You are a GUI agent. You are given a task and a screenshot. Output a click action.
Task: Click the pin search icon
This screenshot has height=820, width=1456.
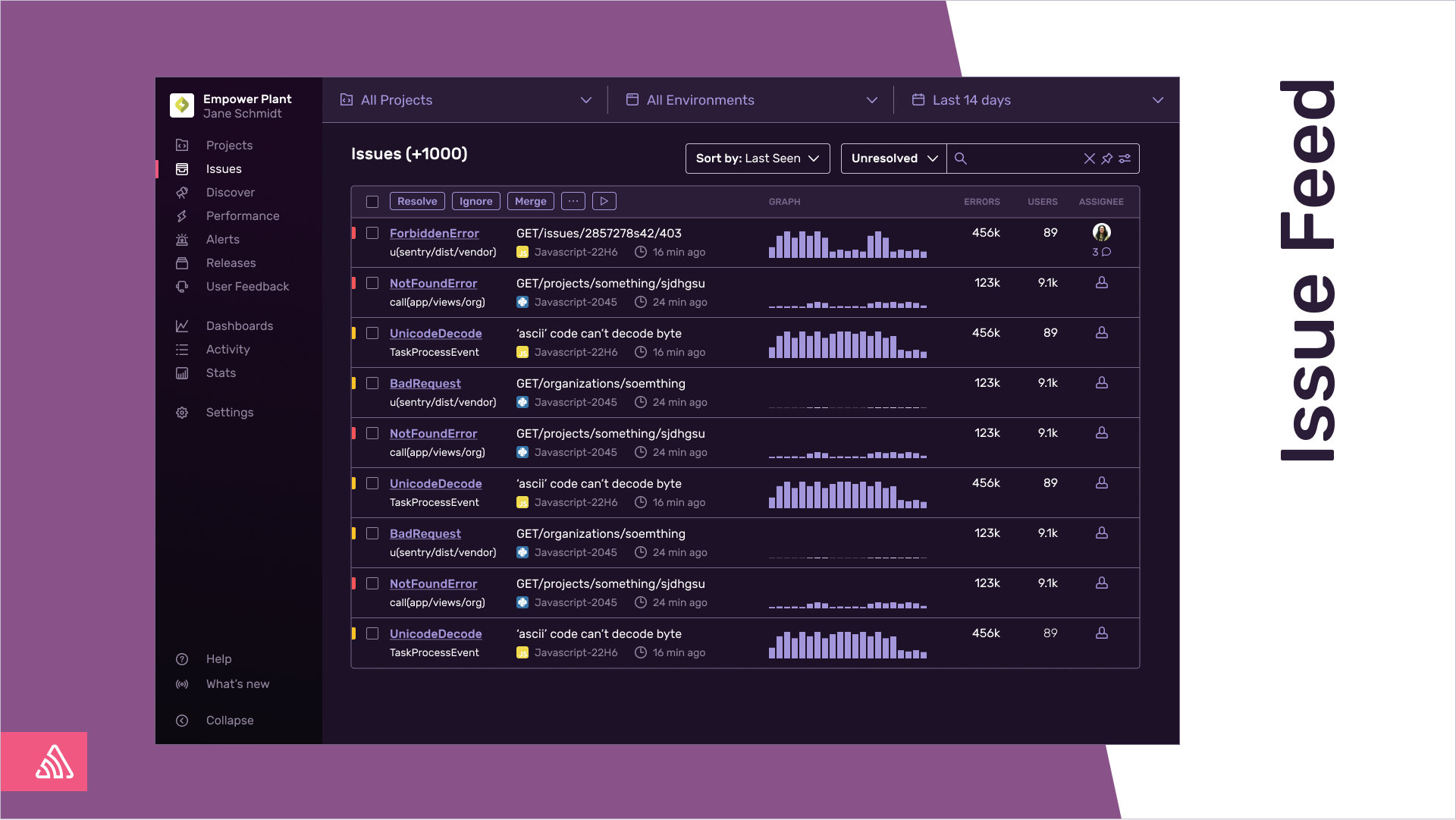click(x=1107, y=159)
